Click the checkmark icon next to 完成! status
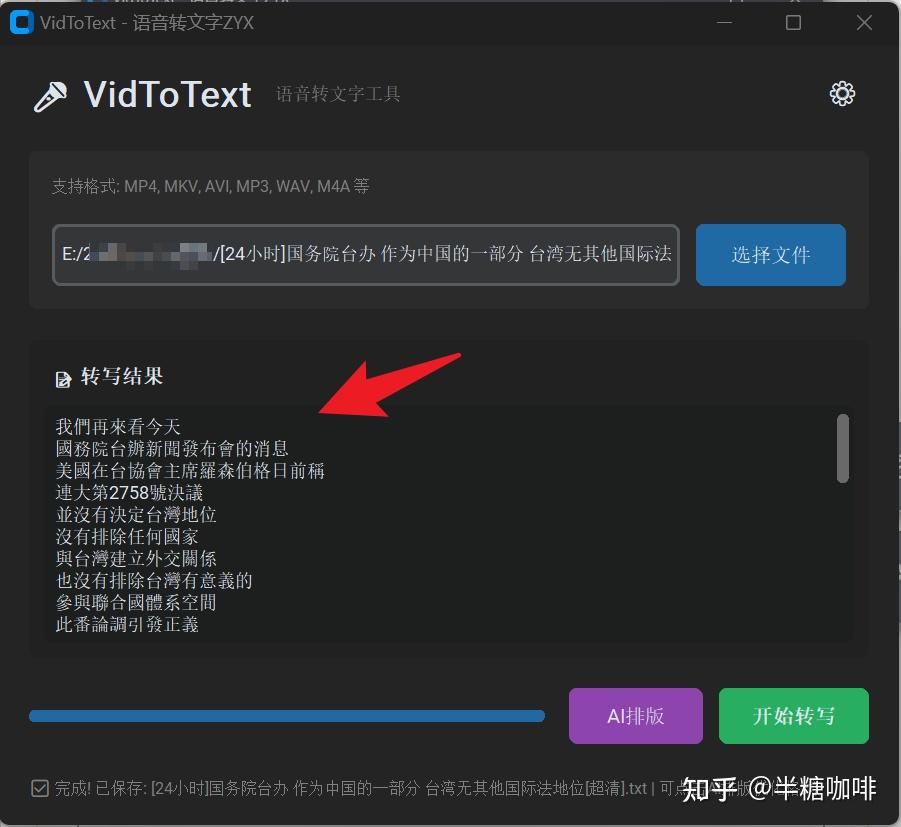Screen dimensions: 901x827 [x=40, y=788]
